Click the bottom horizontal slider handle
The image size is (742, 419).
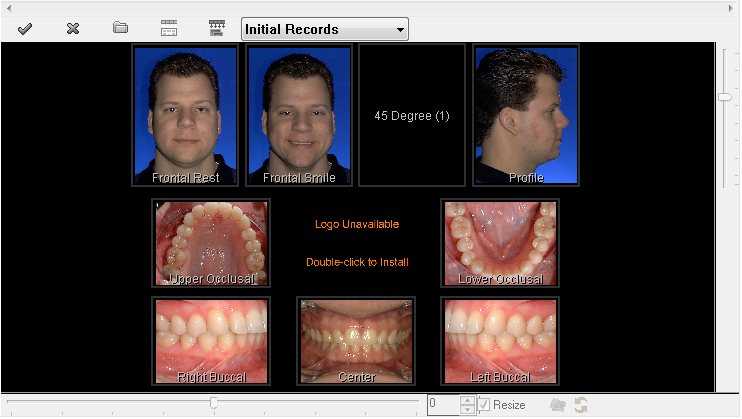point(213,402)
